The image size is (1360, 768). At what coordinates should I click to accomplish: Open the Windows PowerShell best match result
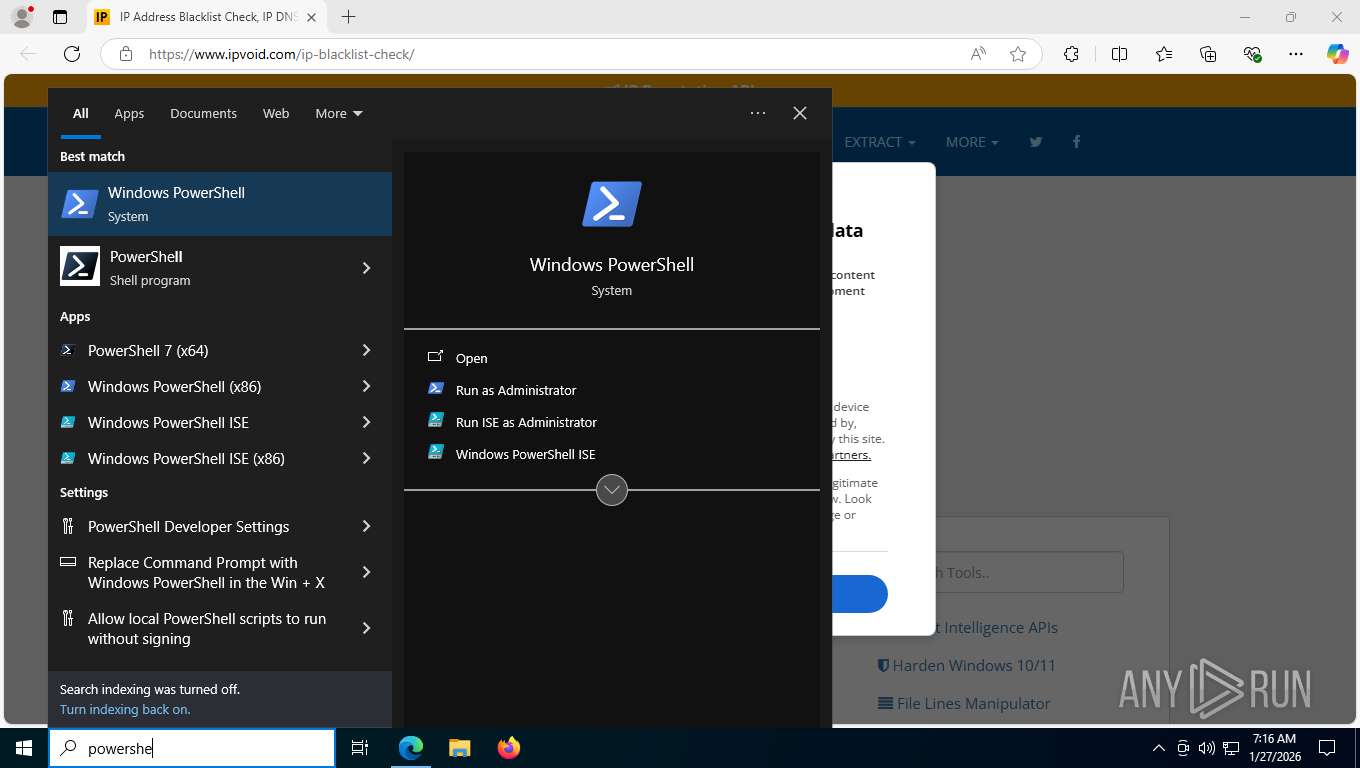(x=220, y=204)
